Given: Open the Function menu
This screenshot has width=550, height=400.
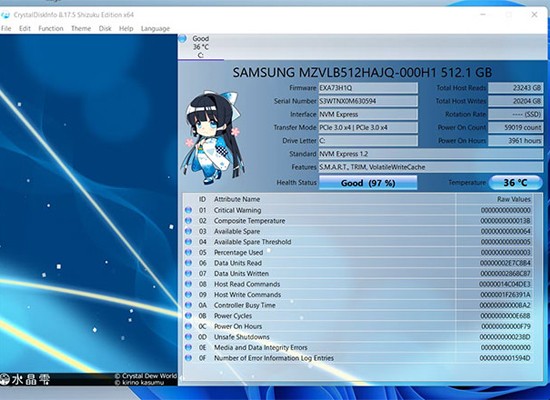Looking at the screenshot, I should 51,28.
